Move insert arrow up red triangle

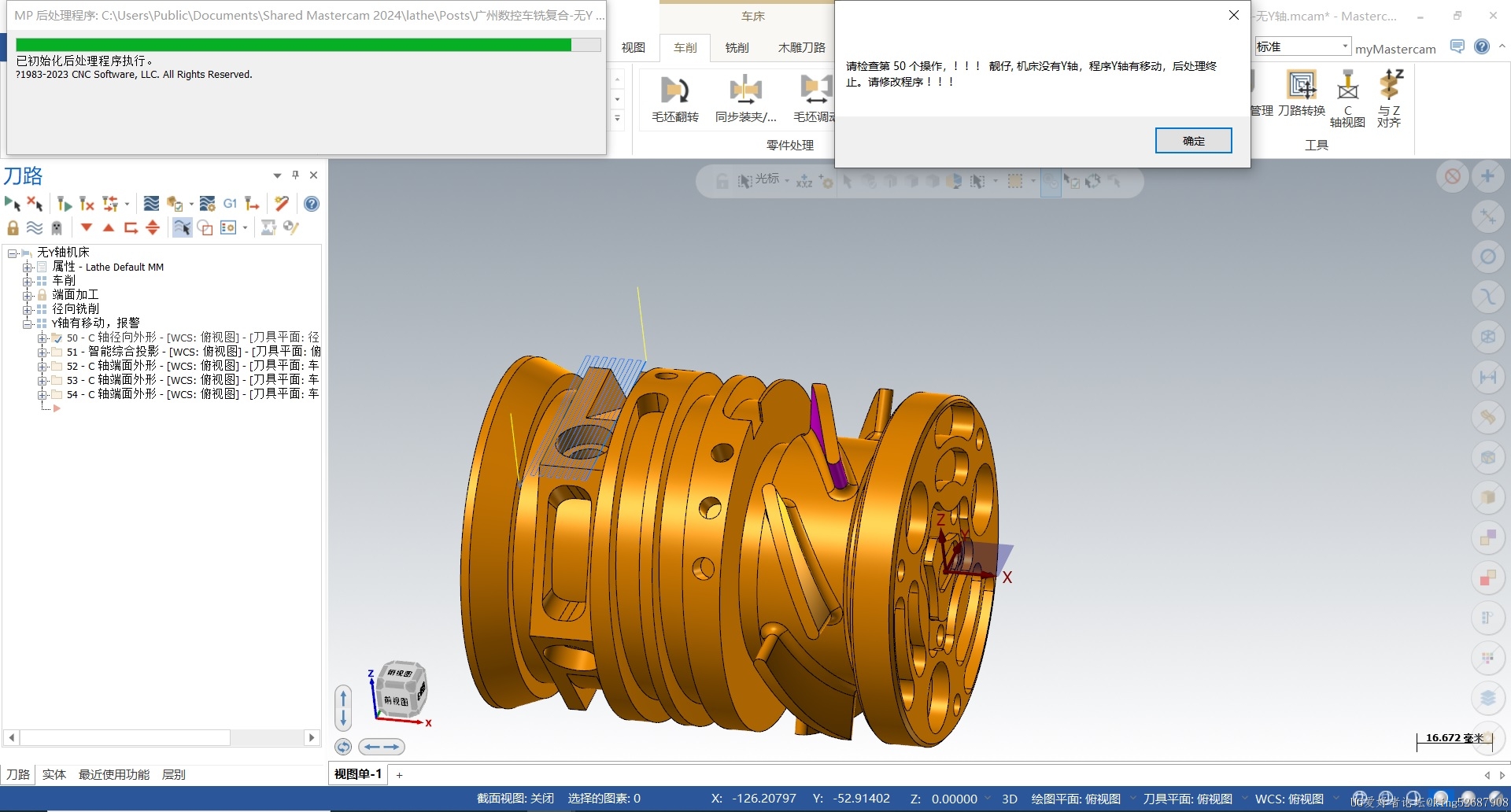pyautogui.click(x=109, y=227)
